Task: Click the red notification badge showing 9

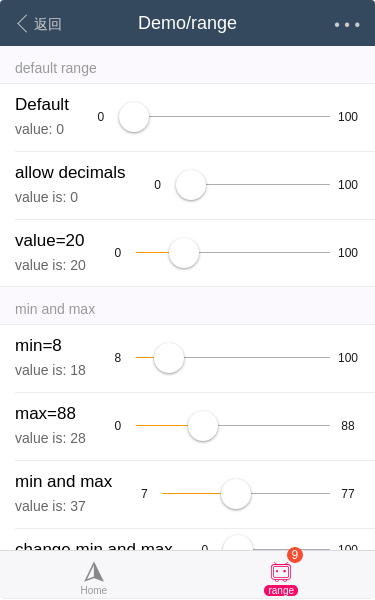Action: [x=295, y=554]
